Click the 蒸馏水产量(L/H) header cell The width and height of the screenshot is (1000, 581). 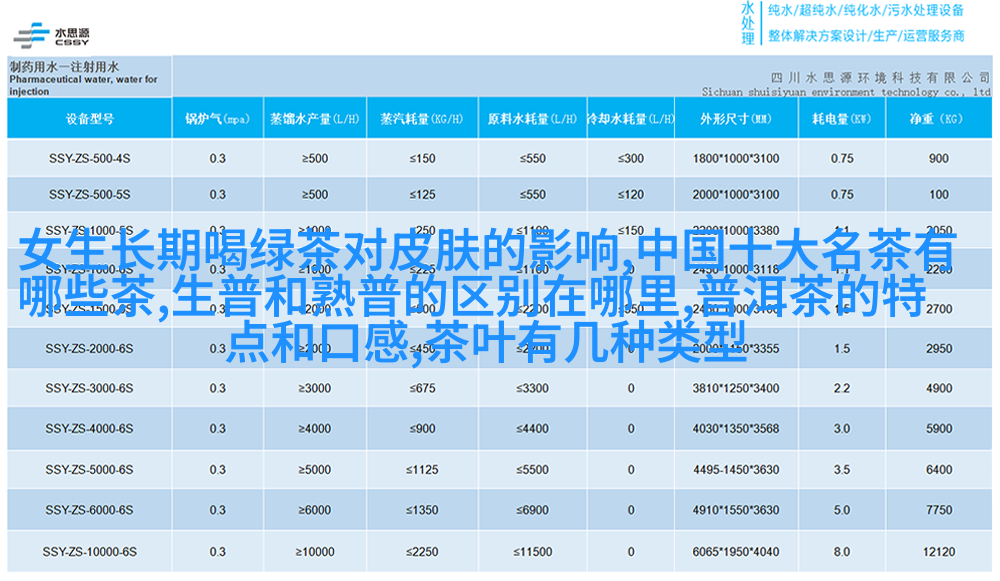pos(314,119)
